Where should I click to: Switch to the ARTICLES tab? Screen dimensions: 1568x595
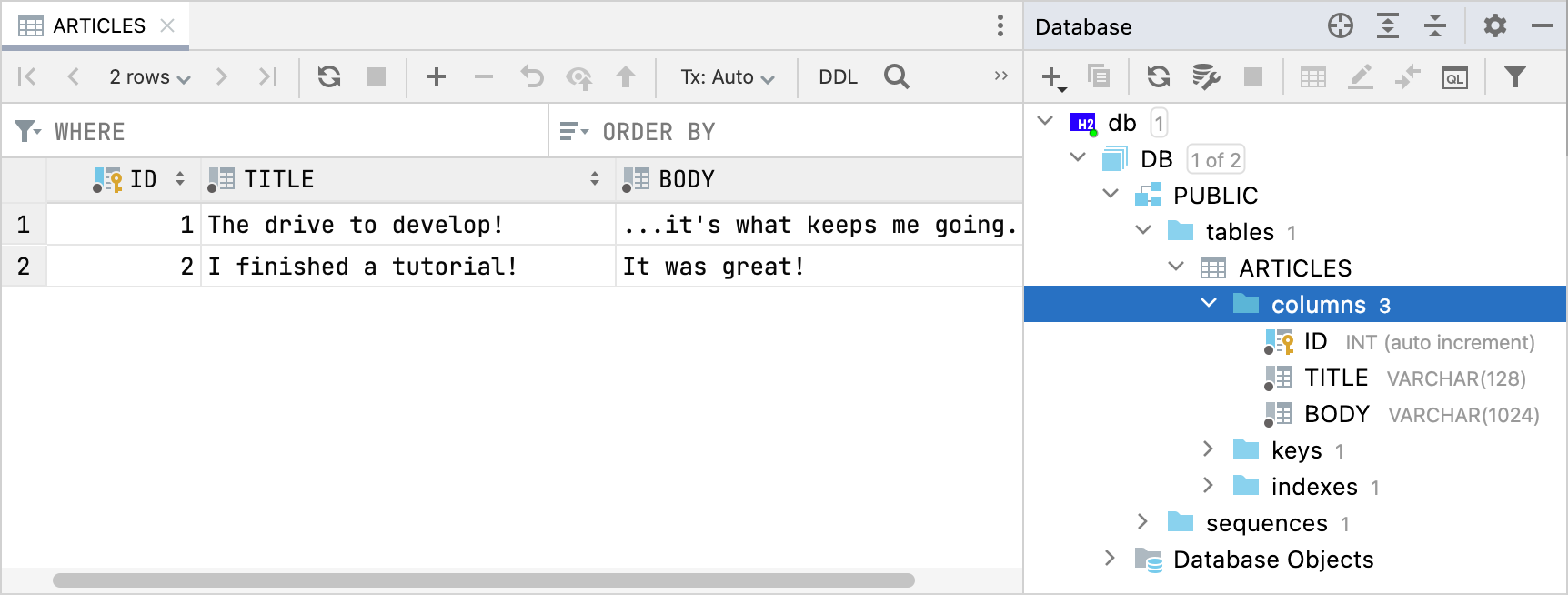pos(98,25)
